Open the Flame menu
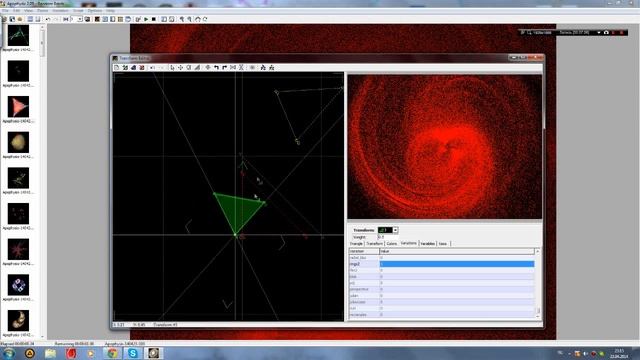 coord(42,11)
